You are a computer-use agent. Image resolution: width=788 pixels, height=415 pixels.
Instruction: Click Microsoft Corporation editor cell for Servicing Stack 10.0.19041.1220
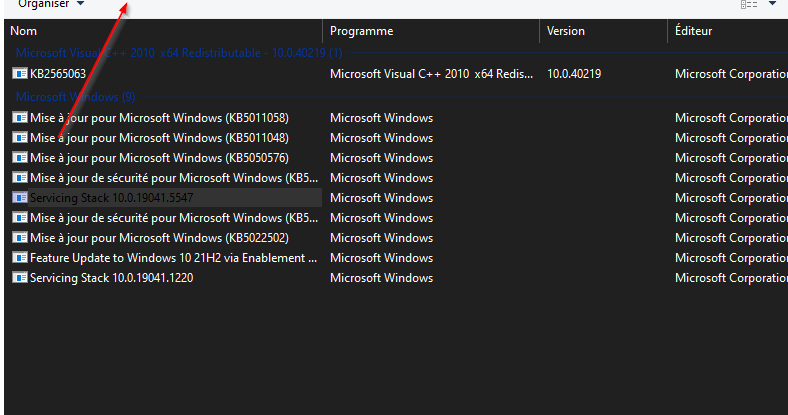731,278
